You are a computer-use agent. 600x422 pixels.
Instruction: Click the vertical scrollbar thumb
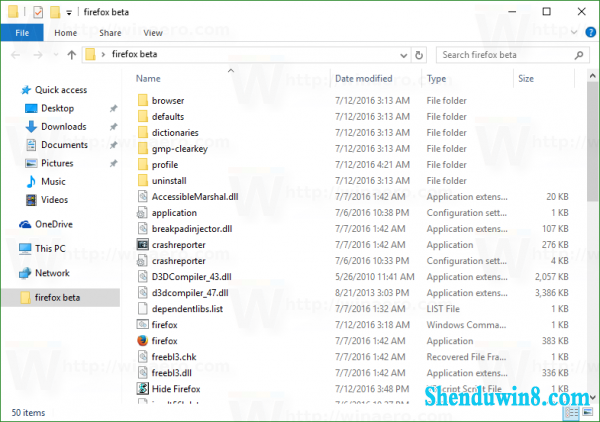coord(593,142)
